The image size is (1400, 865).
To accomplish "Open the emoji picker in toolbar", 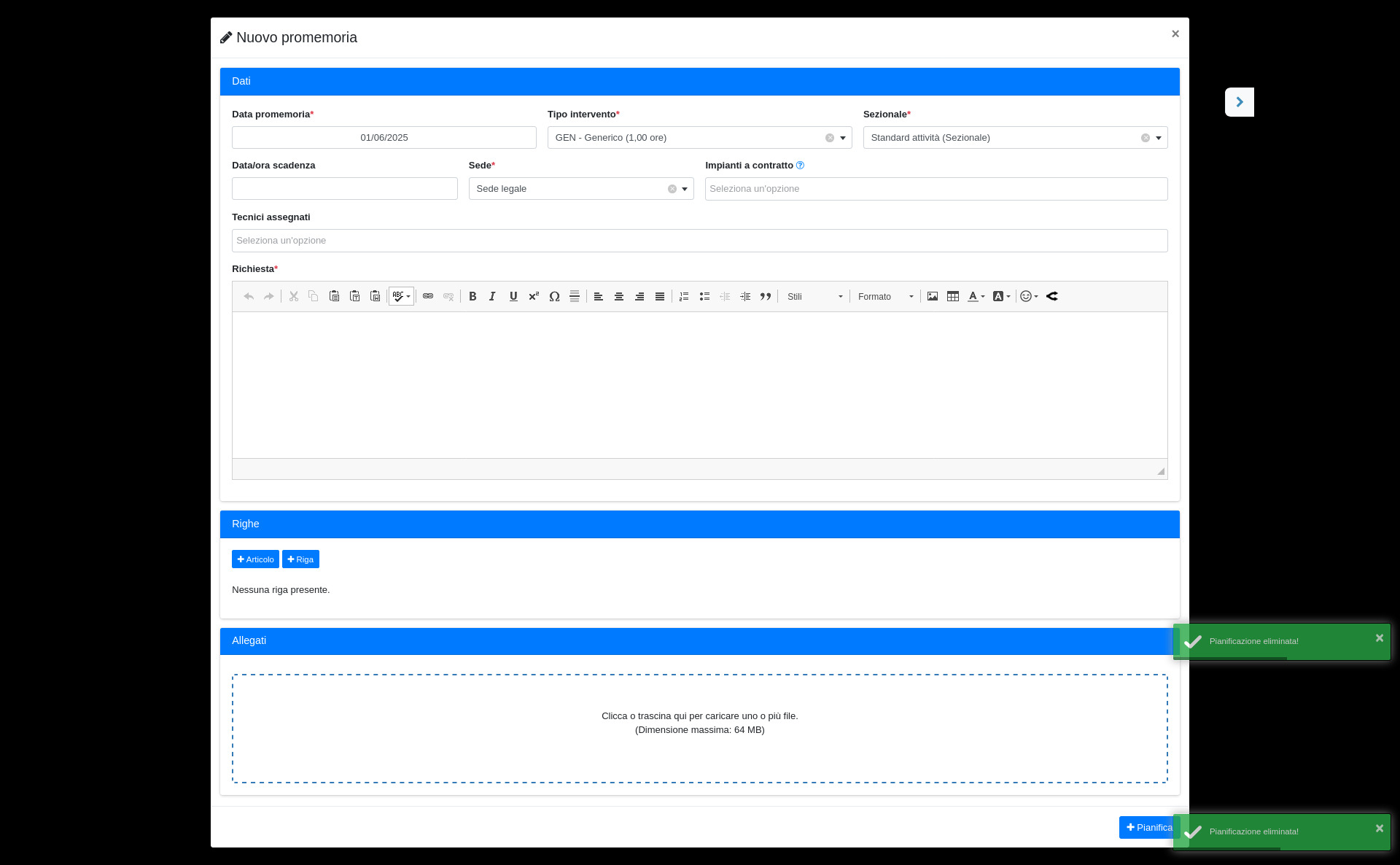I will [x=1029, y=296].
